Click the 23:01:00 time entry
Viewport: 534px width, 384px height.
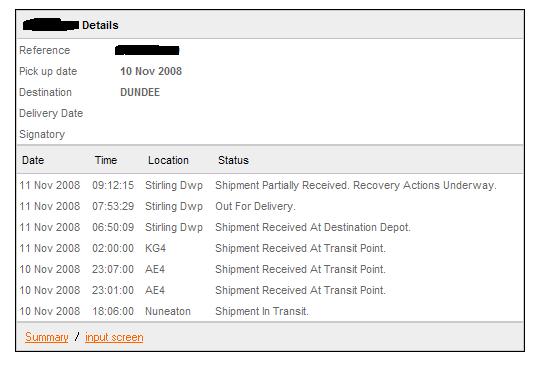click(113, 290)
